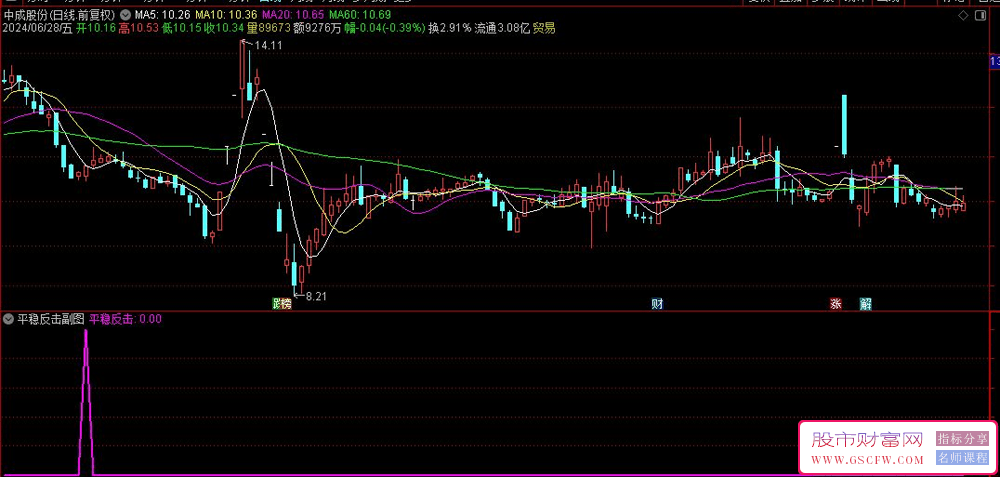Select the MA20: 10.65 label
This screenshot has width=1000, height=477.
(294, 15)
